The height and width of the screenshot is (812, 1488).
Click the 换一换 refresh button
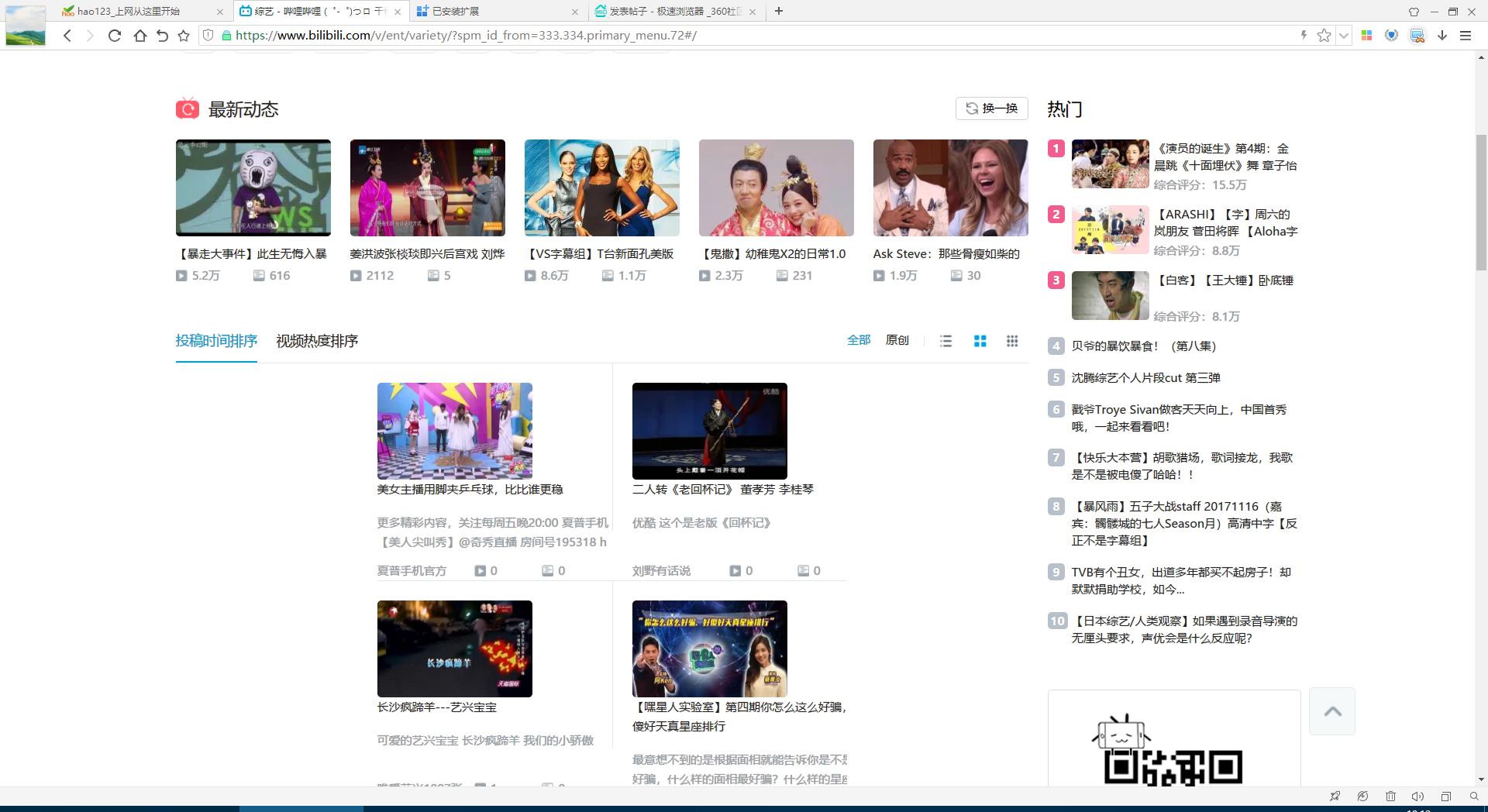(x=991, y=108)
